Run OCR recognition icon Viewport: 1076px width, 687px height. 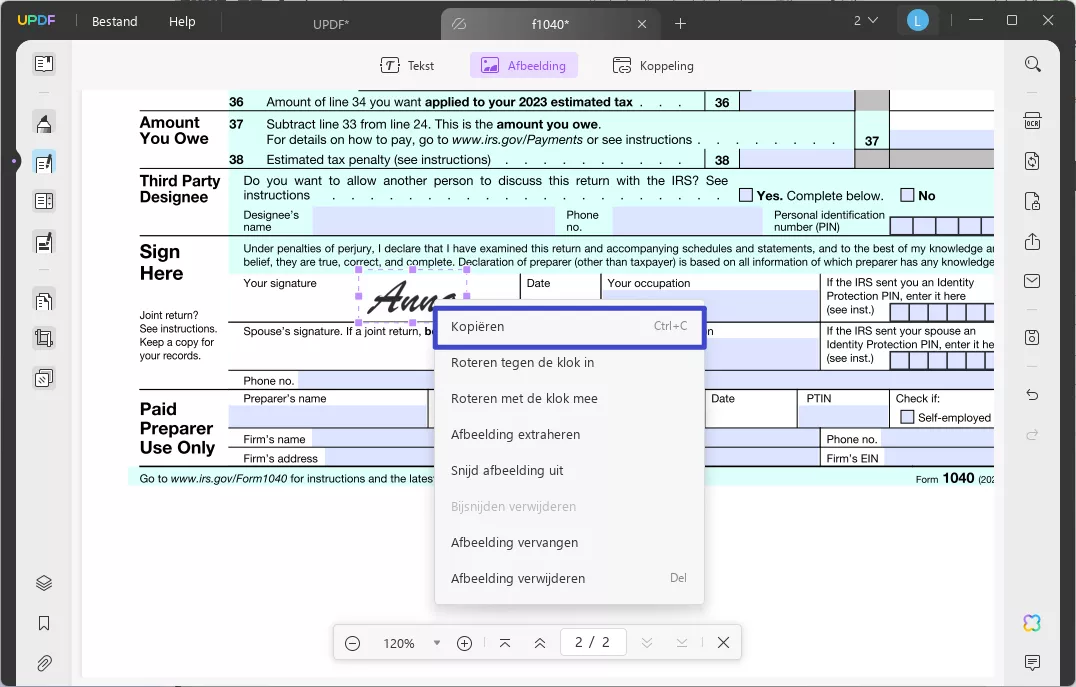(x=1032, y=121)
